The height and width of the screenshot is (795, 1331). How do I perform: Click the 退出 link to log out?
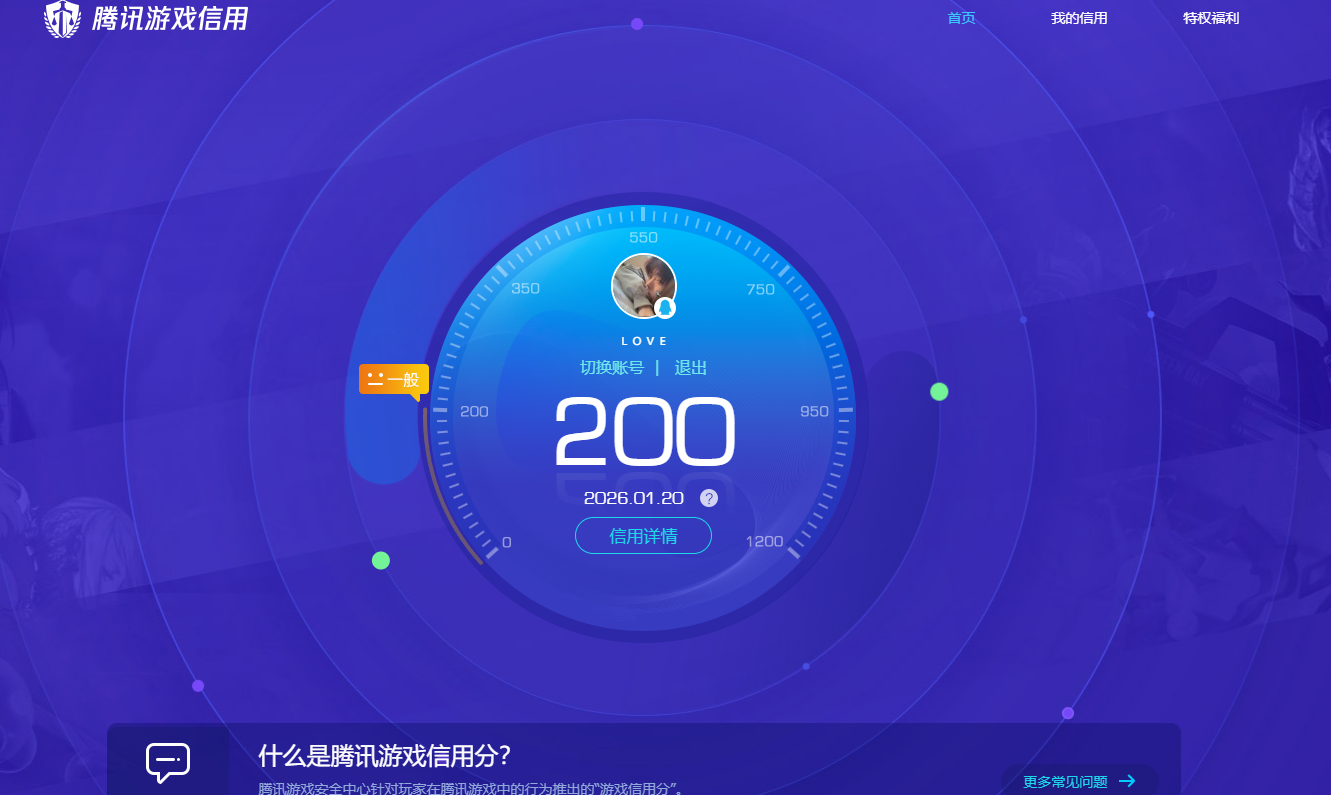[x=692, y=367]
